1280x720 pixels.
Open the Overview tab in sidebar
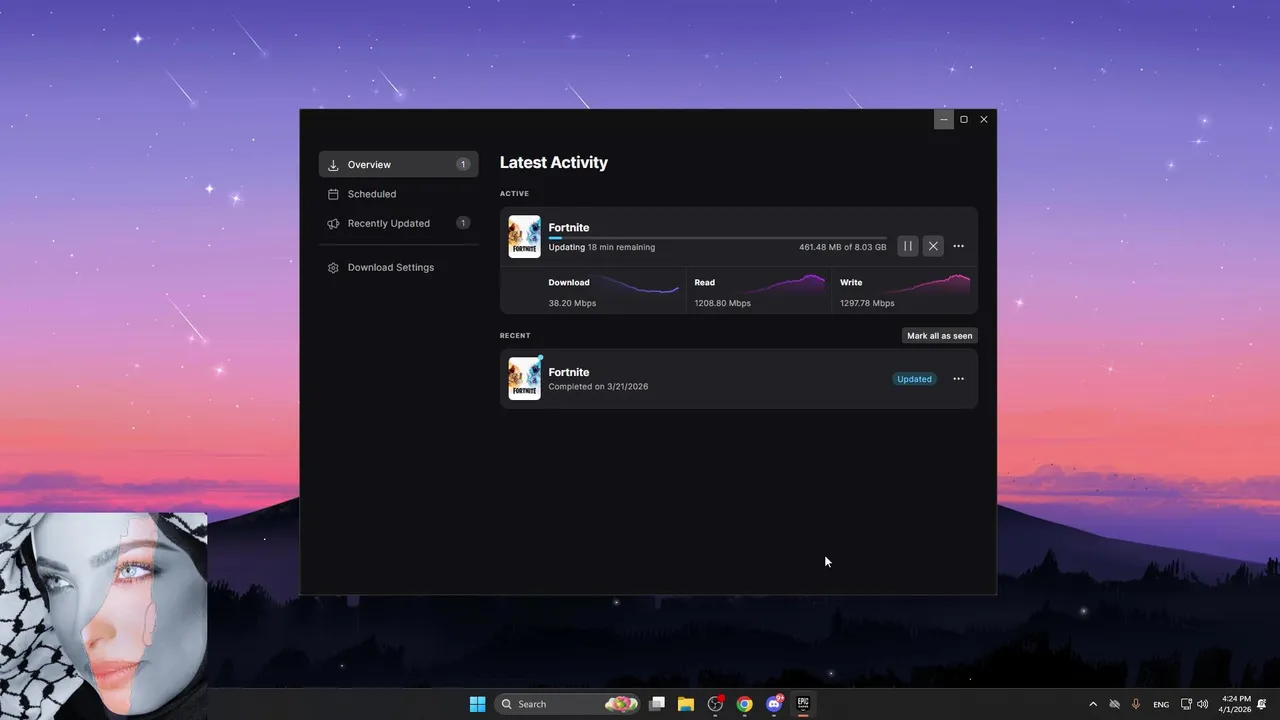(x=398, y=164)
